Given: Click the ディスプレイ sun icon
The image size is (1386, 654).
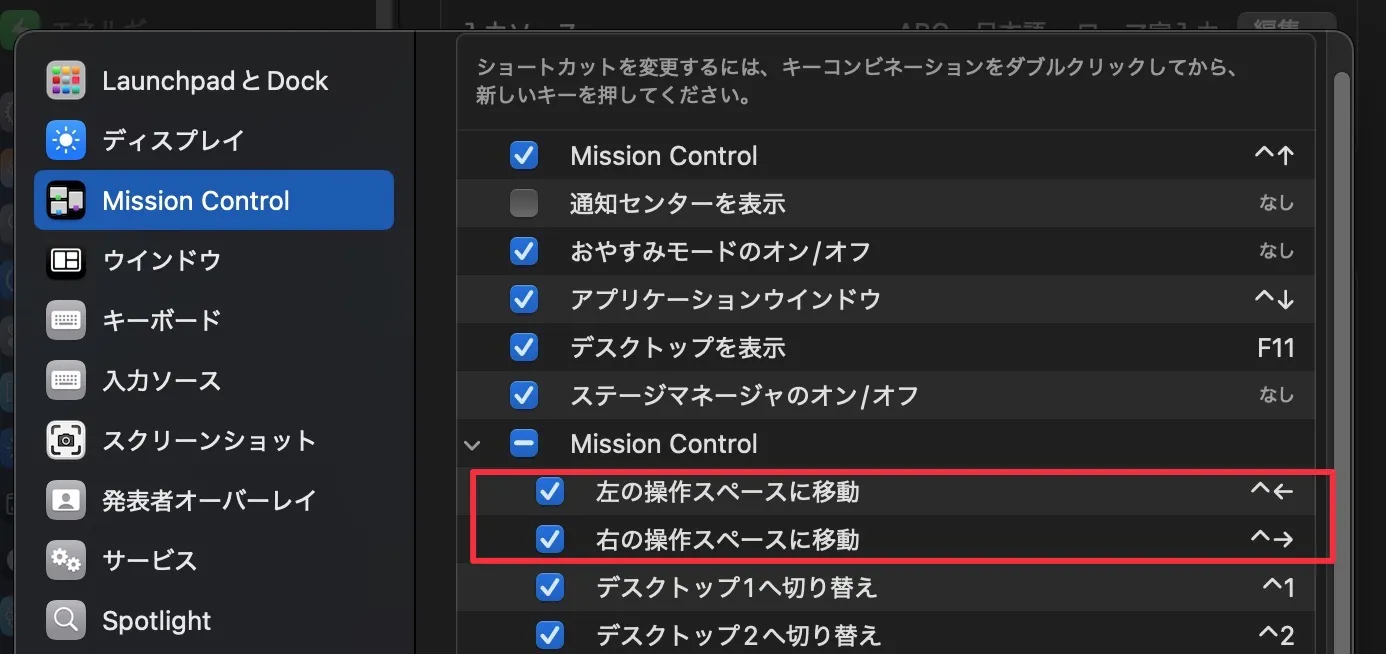Looking at the screenshot, I should tap(66, 141).
